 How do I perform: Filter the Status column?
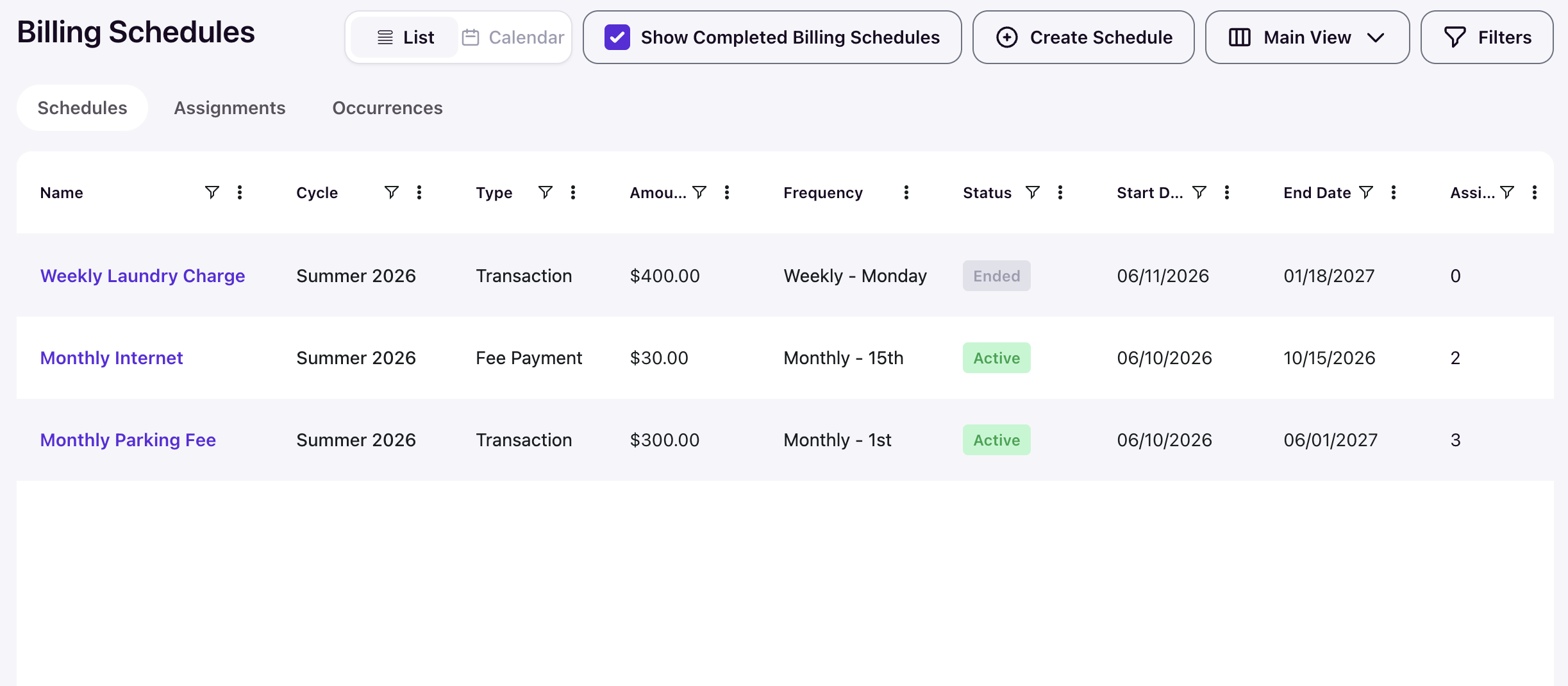(1032, 192)
